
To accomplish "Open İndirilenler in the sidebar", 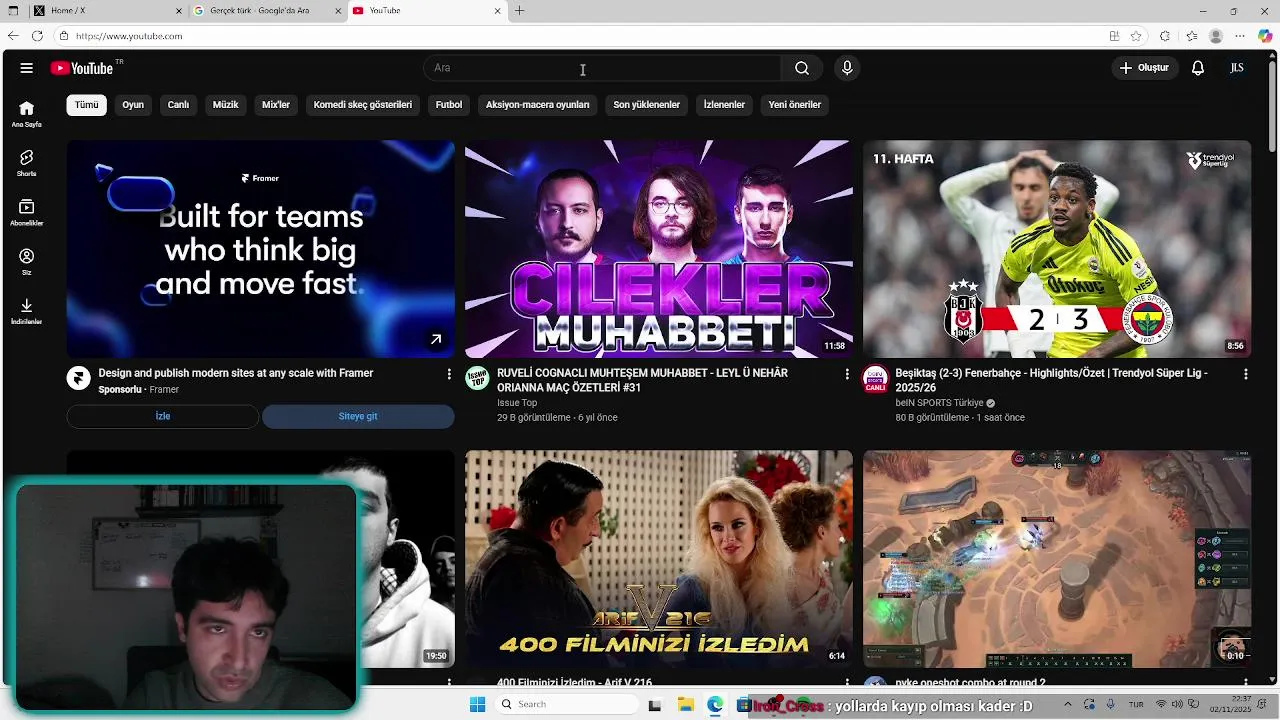I will (27, 311).
